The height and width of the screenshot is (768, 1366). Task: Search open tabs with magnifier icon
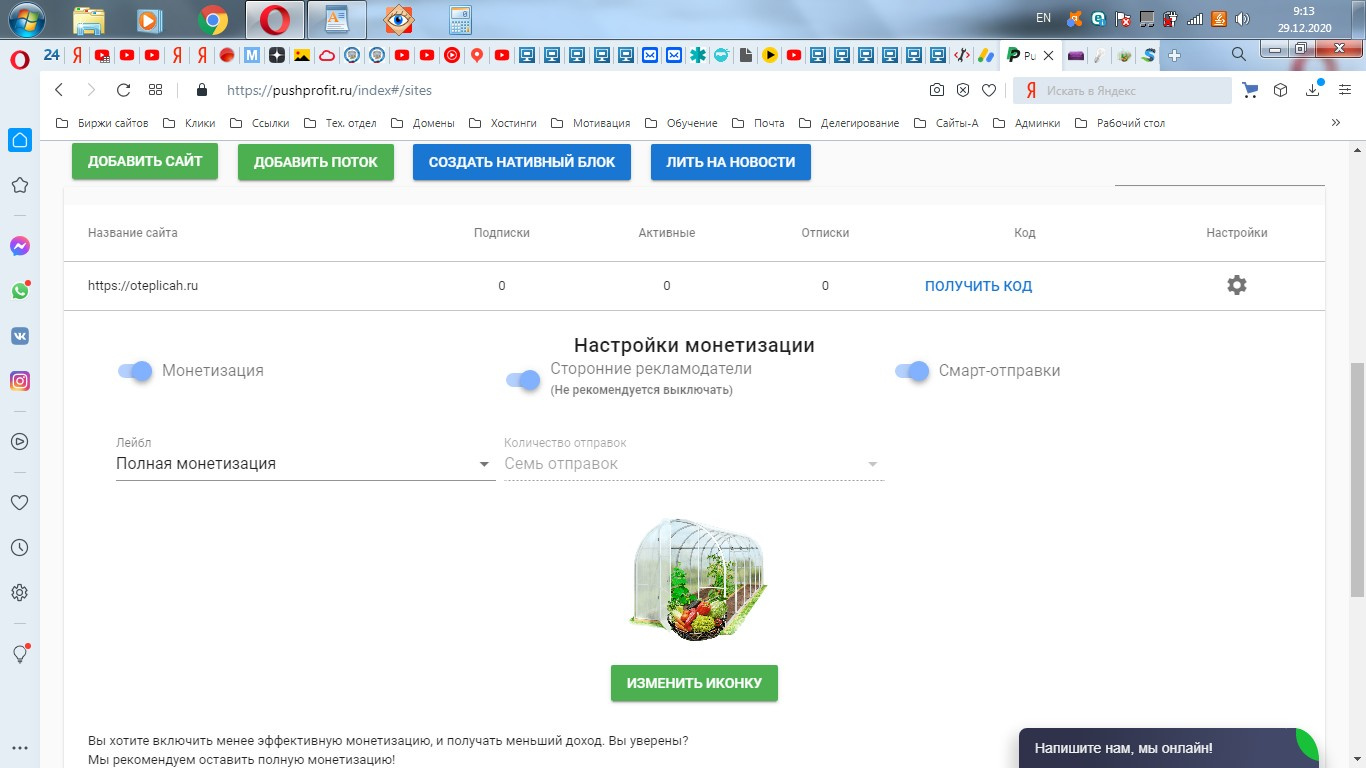[x=1238, y=54]
